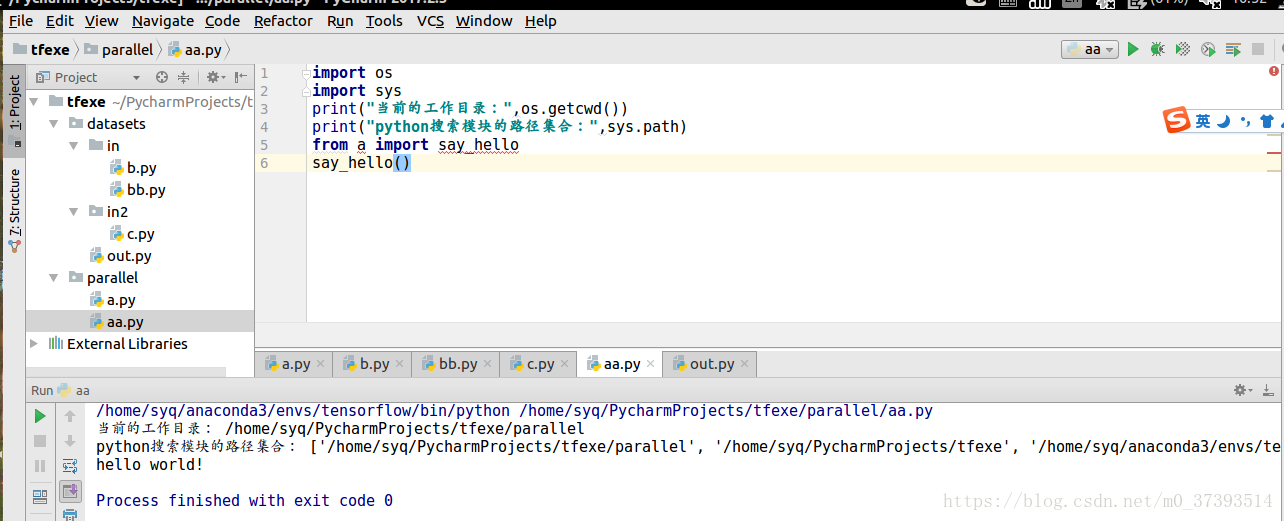This screenshot has height=521, width=1284.
Task: Click the concurrency diagram run icon
Action: (x=1232, y=49)
